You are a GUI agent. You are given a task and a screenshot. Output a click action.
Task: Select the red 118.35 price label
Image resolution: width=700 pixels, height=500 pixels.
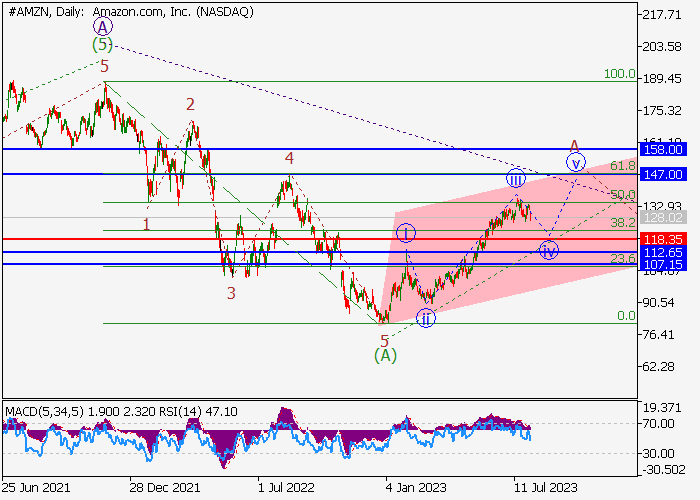tap(663, 239)
